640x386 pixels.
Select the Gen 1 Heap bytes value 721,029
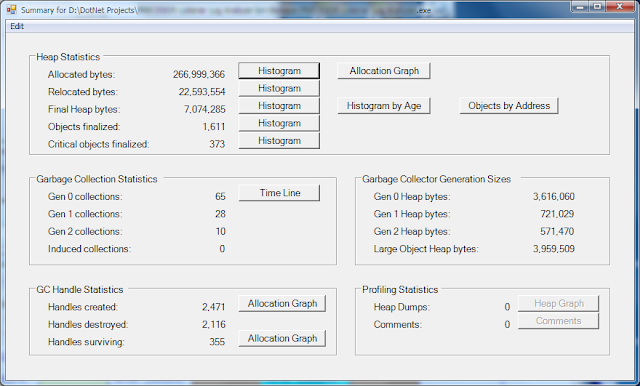pos(557,214)
